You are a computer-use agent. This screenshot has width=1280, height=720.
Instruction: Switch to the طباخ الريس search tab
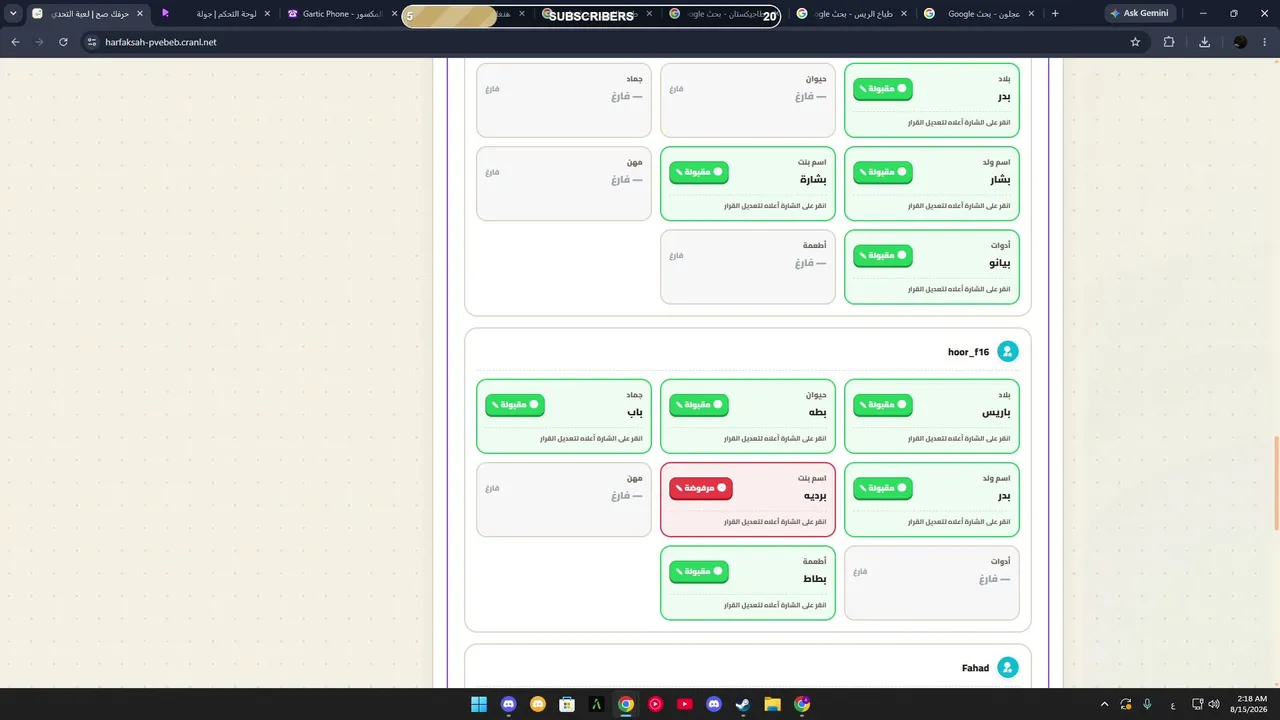point(852,14)
